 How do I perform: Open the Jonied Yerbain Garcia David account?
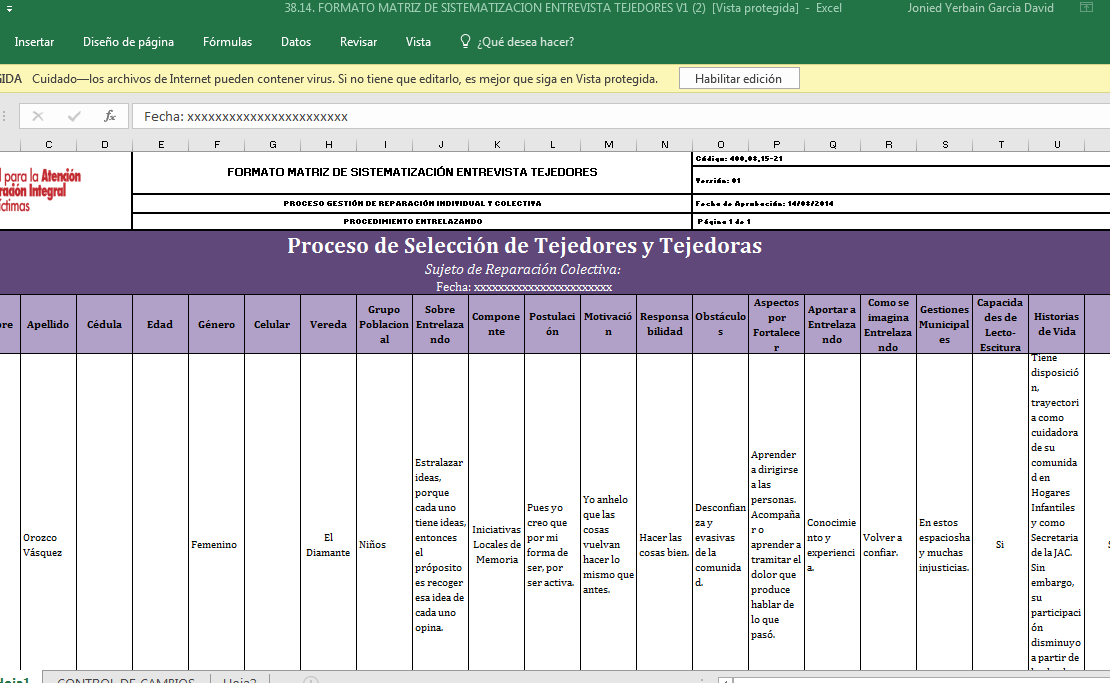(980, 8)
